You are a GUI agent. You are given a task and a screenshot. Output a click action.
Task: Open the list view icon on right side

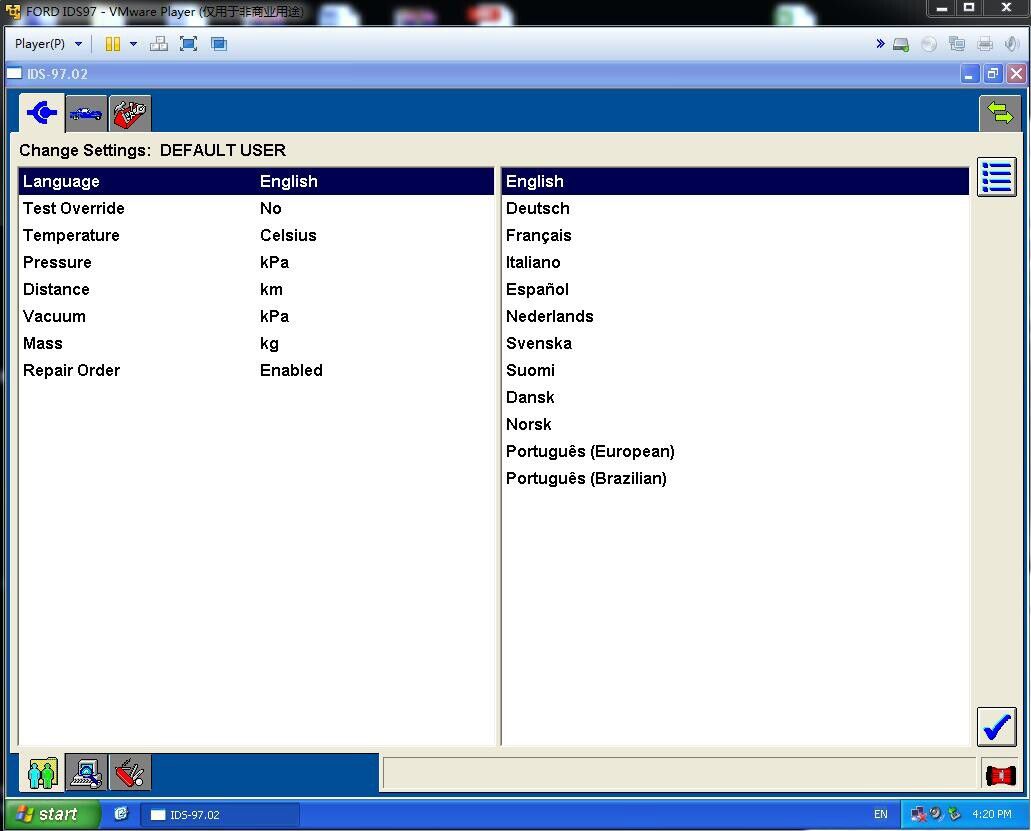pos(996,177)
